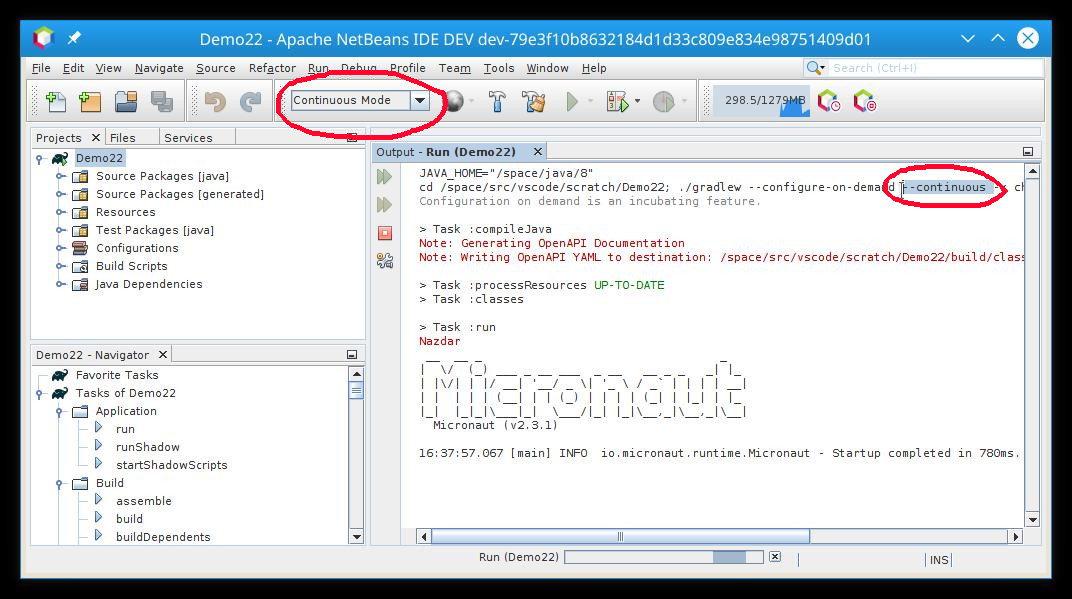1072x599 pixels.
Task: Open the Debug Project dropdown arrow
Action: point(637,101)
